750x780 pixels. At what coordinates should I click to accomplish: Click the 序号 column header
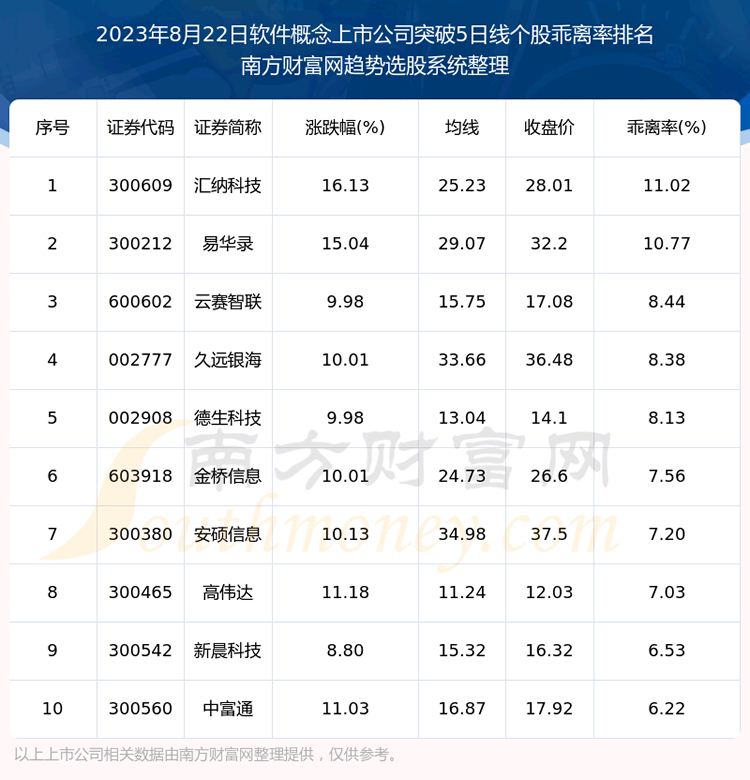tap(52, 128)
